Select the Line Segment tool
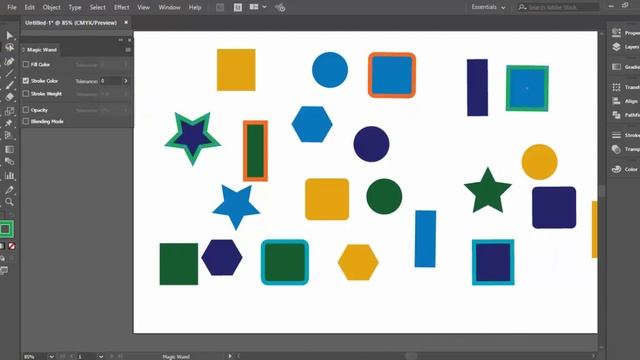Screen dimensions: 640x360 (9, 73)
